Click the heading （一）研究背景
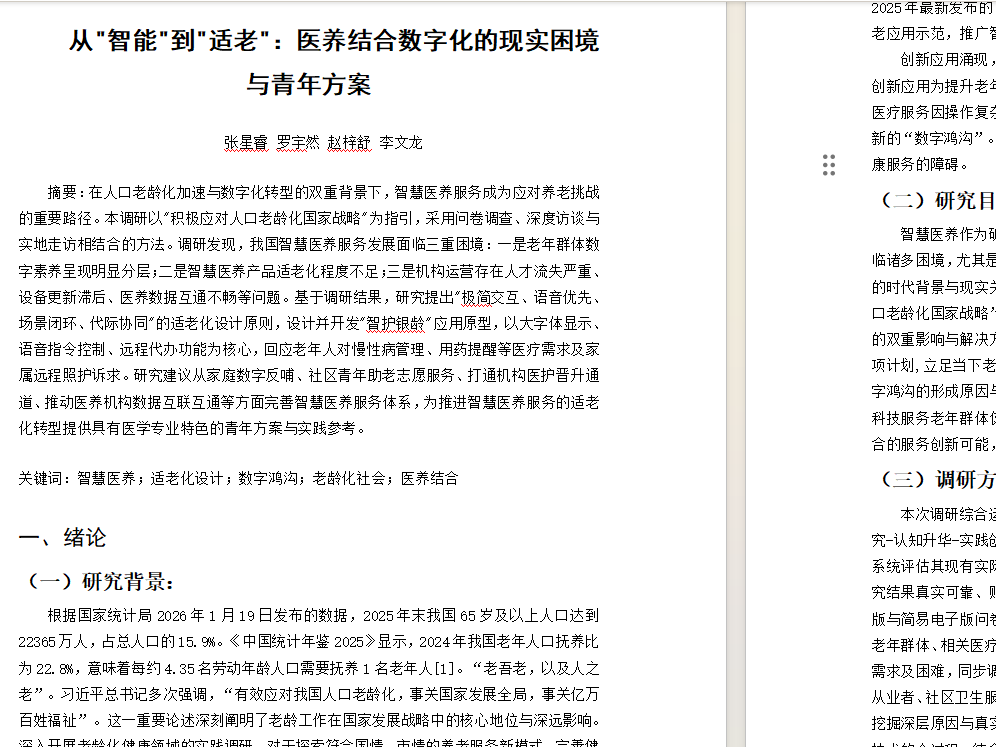 click(98, 581)
